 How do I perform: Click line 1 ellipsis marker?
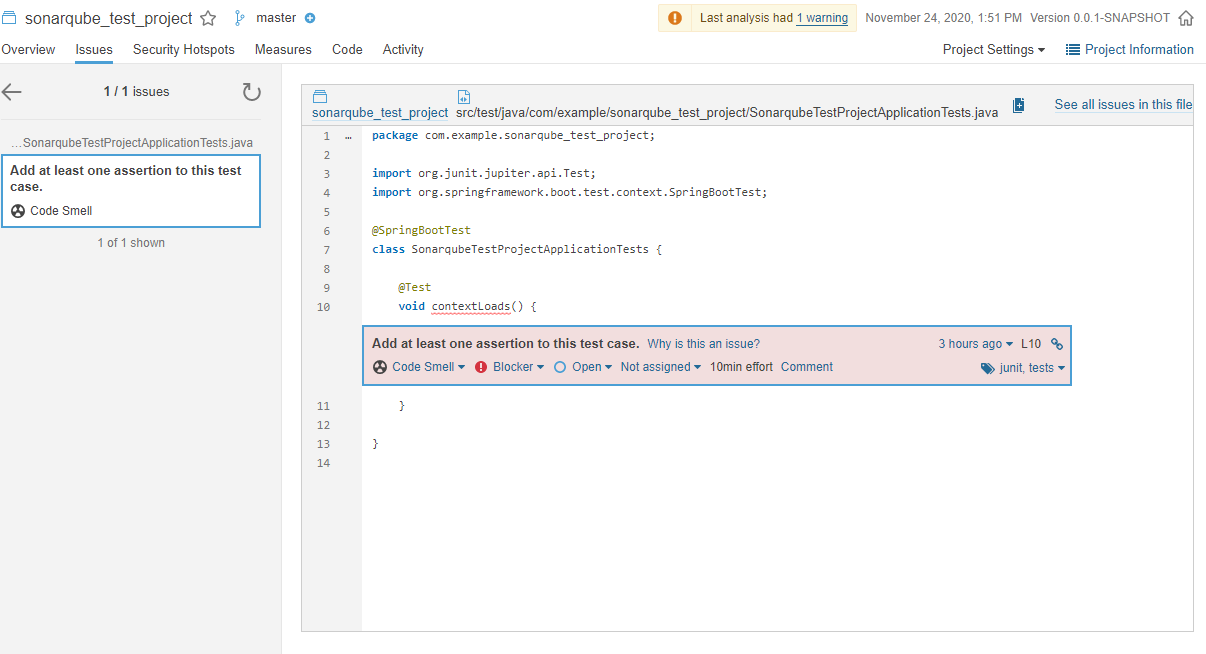point(348,136)
